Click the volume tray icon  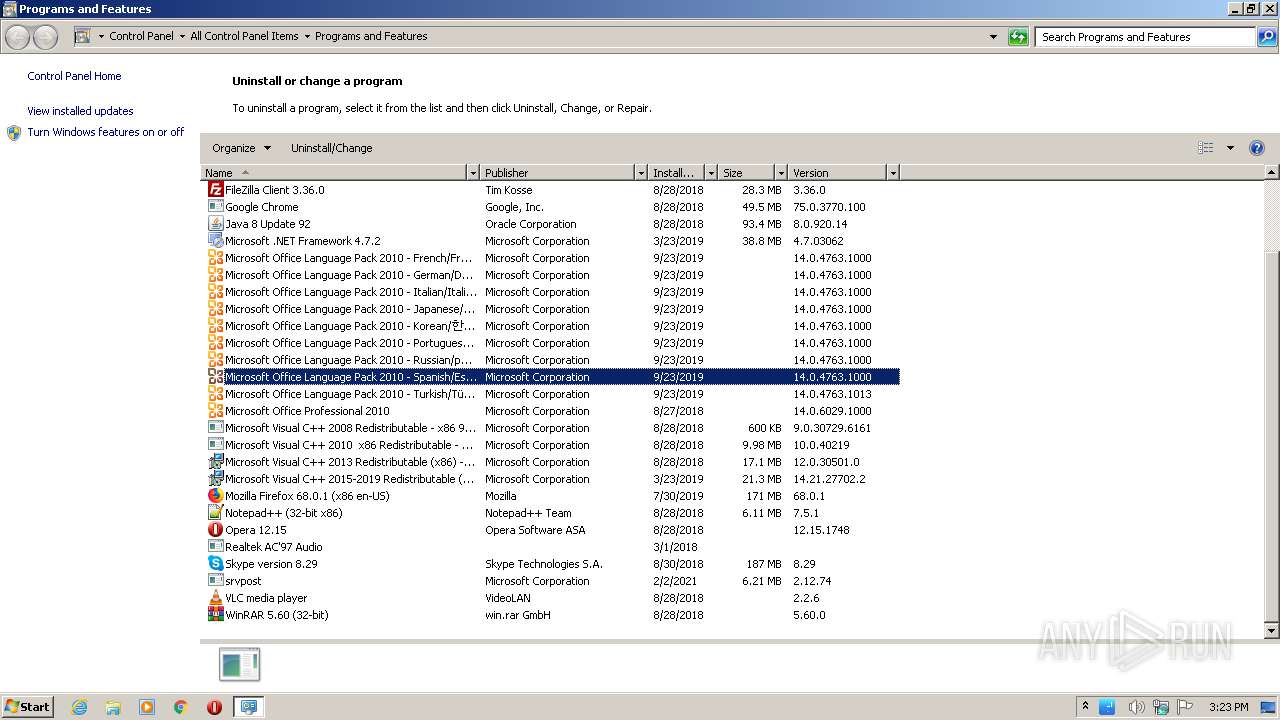click(1136, 707)
